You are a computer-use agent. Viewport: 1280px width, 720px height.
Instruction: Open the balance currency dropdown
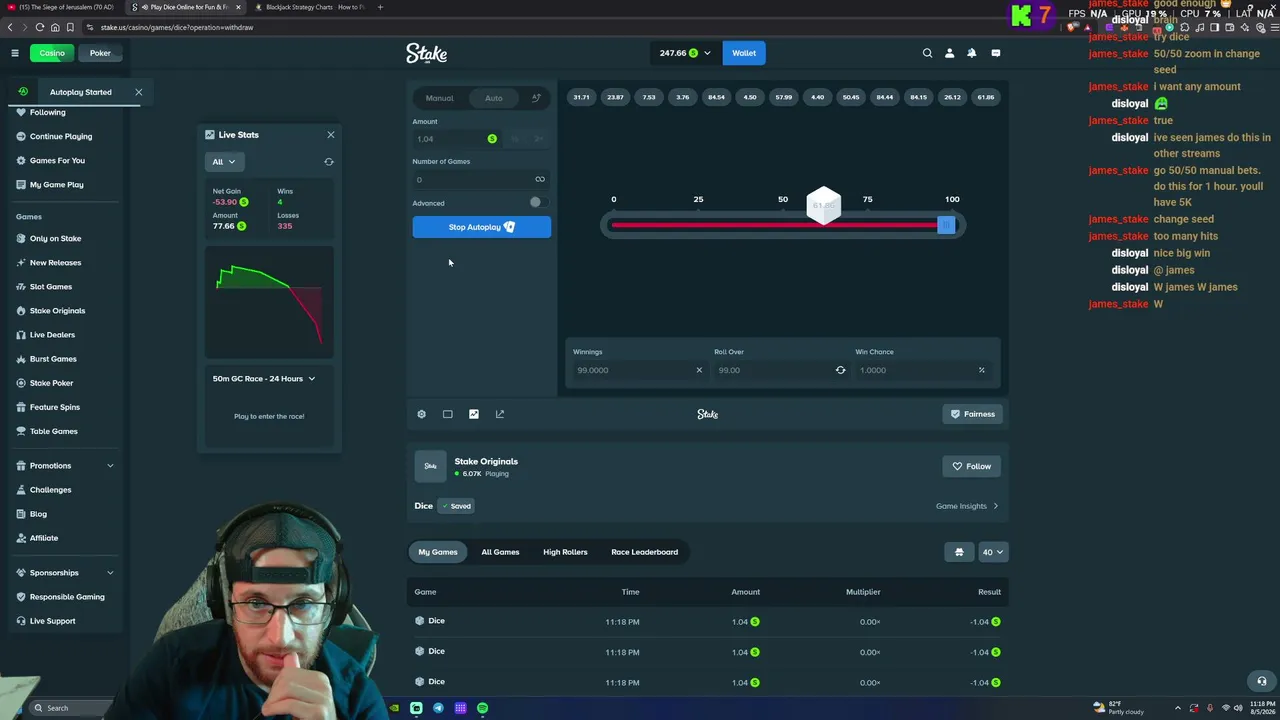685,53
